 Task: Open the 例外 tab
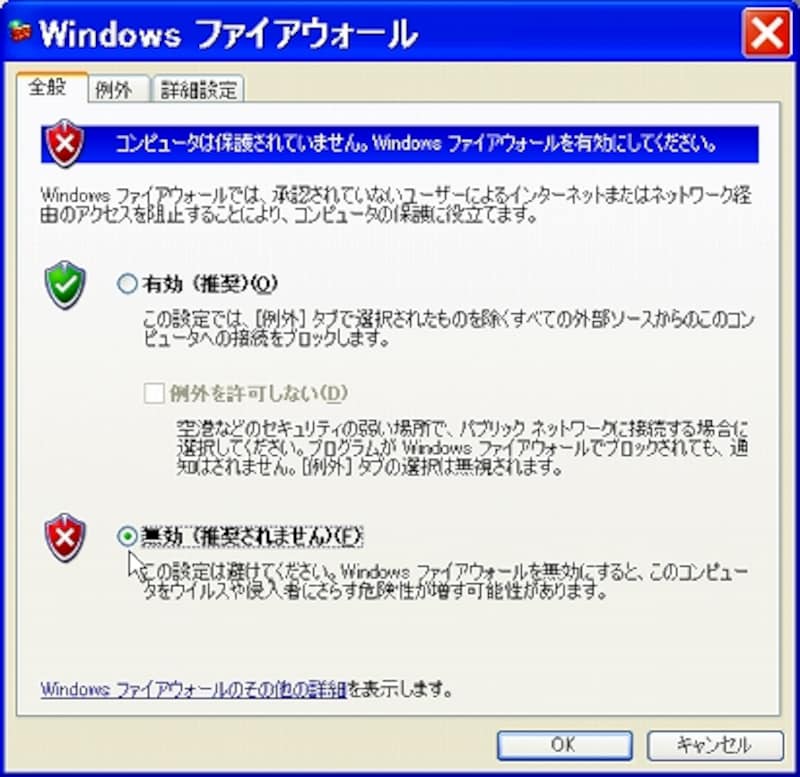tap(114, 90)
